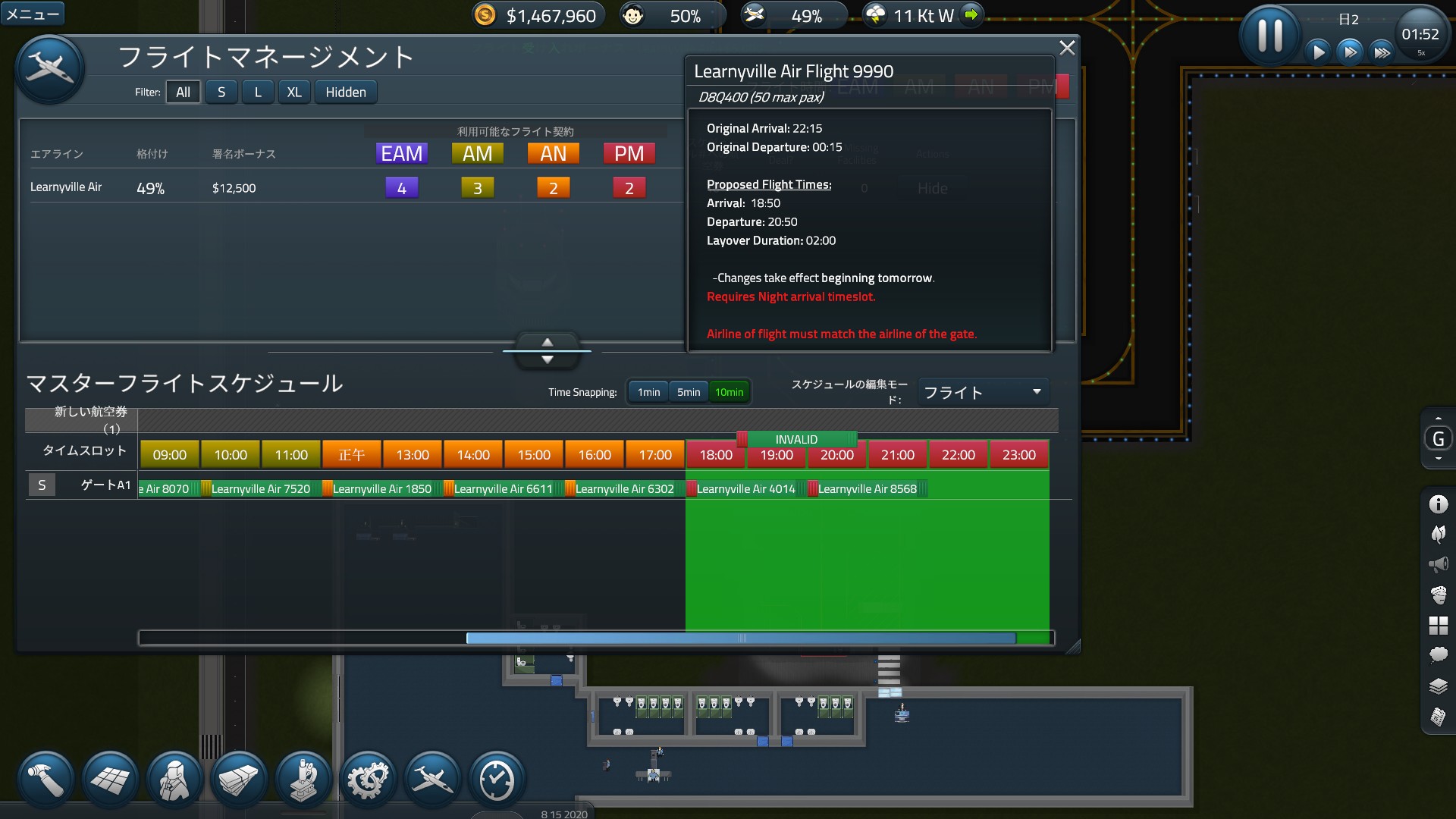This screenshot has width=1456, height=819.
Task: Filter flights by XL size
Action: (x=294, y=93)
